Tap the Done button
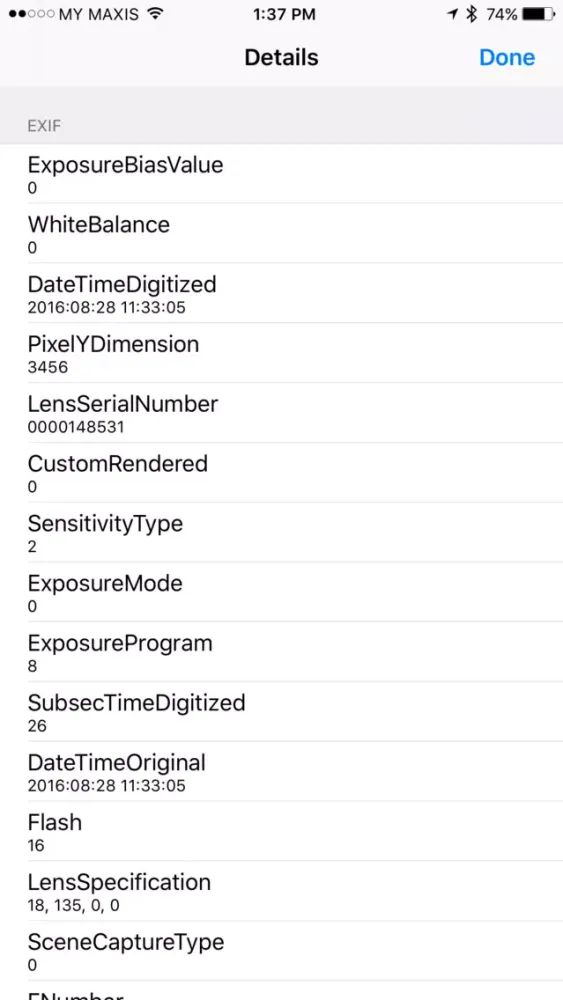The height and width of the screenshot is (1000, 563). pyautogui.click(x=507, y=57)
